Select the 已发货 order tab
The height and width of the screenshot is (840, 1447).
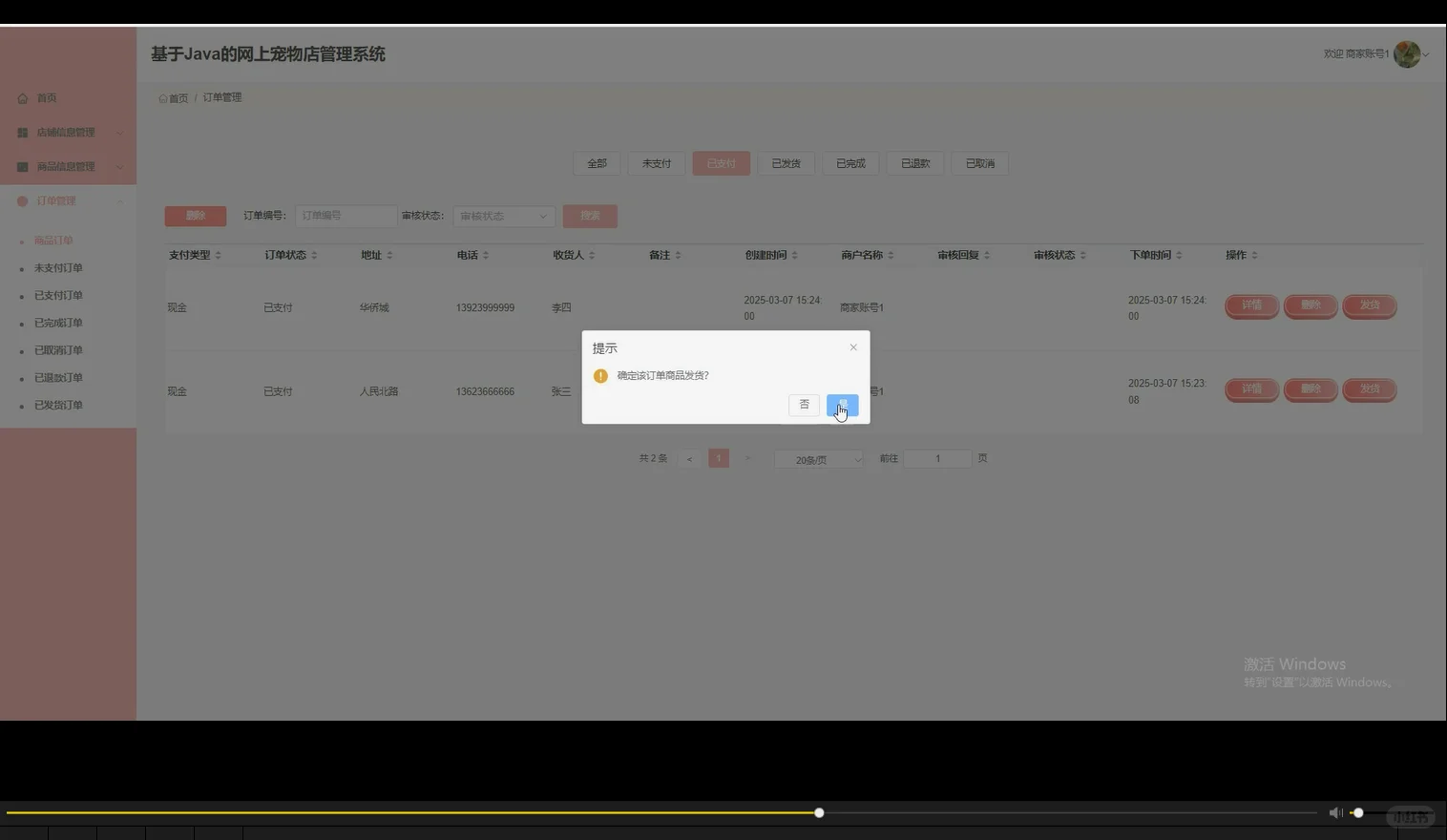point(786,164)
